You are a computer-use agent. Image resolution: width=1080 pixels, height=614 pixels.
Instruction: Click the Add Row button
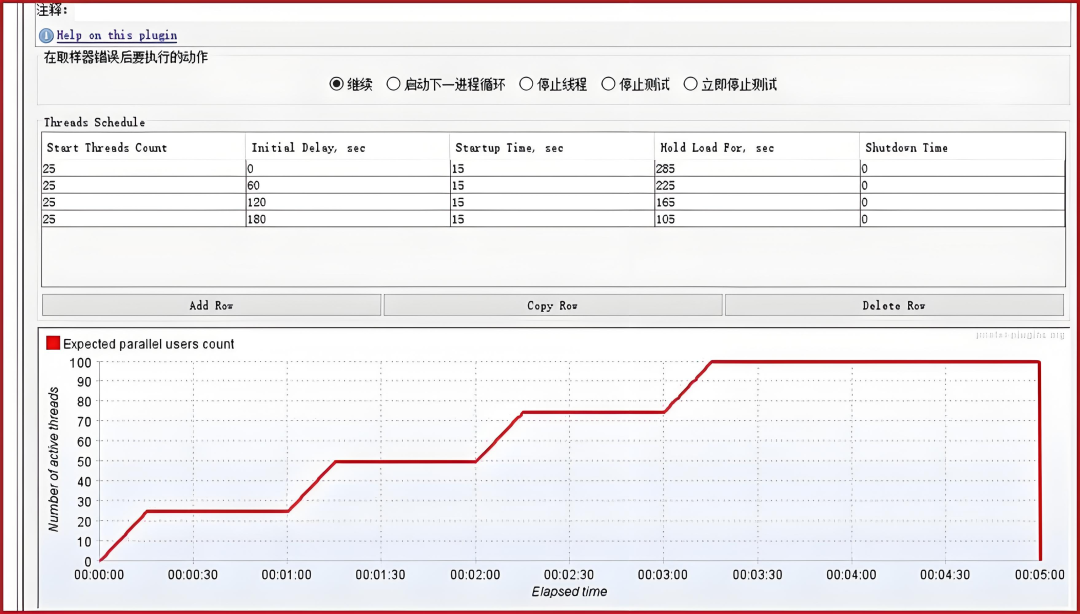[211, 305]
